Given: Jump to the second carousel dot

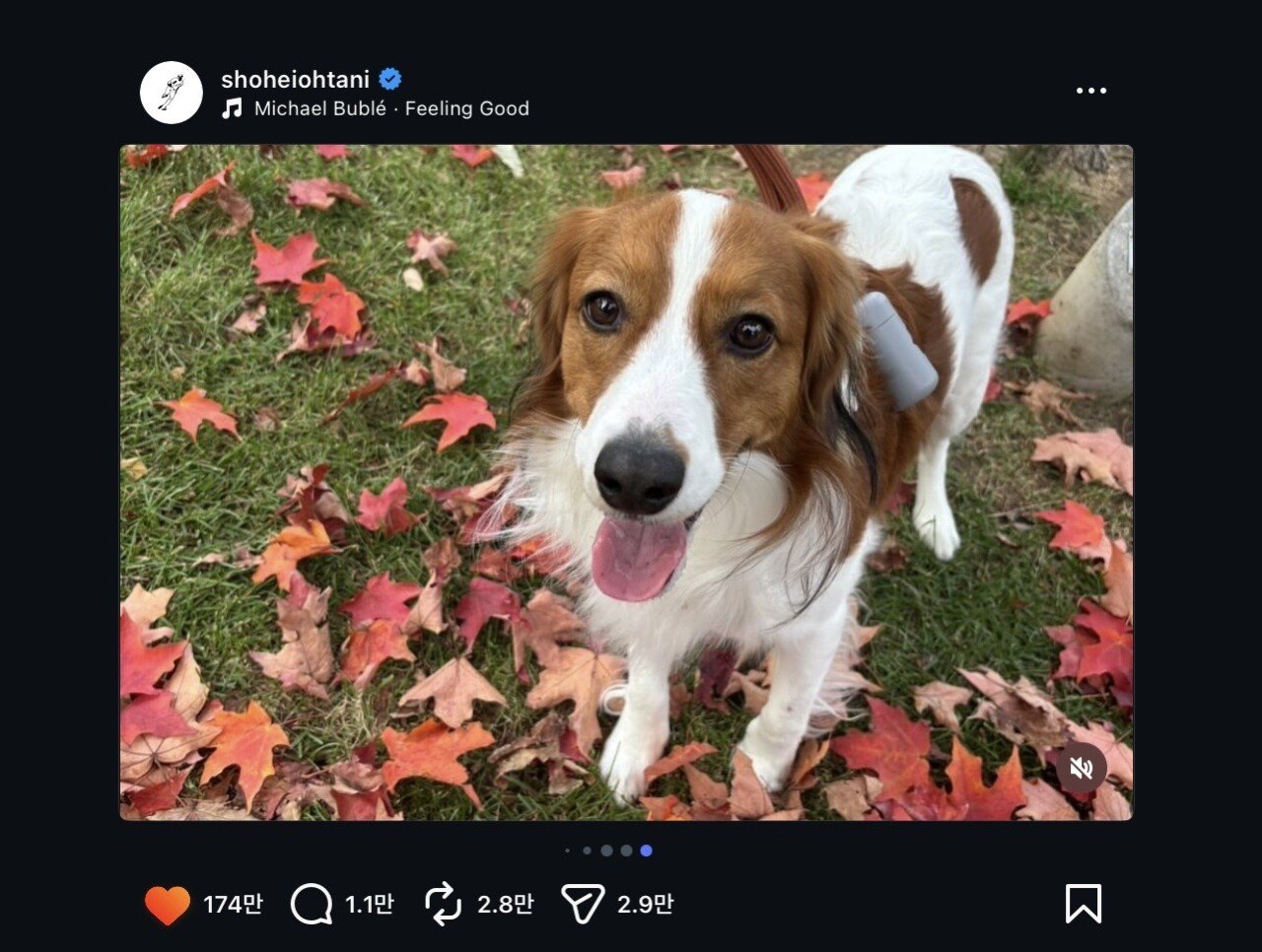Looking at the screenshot, I should click(587, 850).
